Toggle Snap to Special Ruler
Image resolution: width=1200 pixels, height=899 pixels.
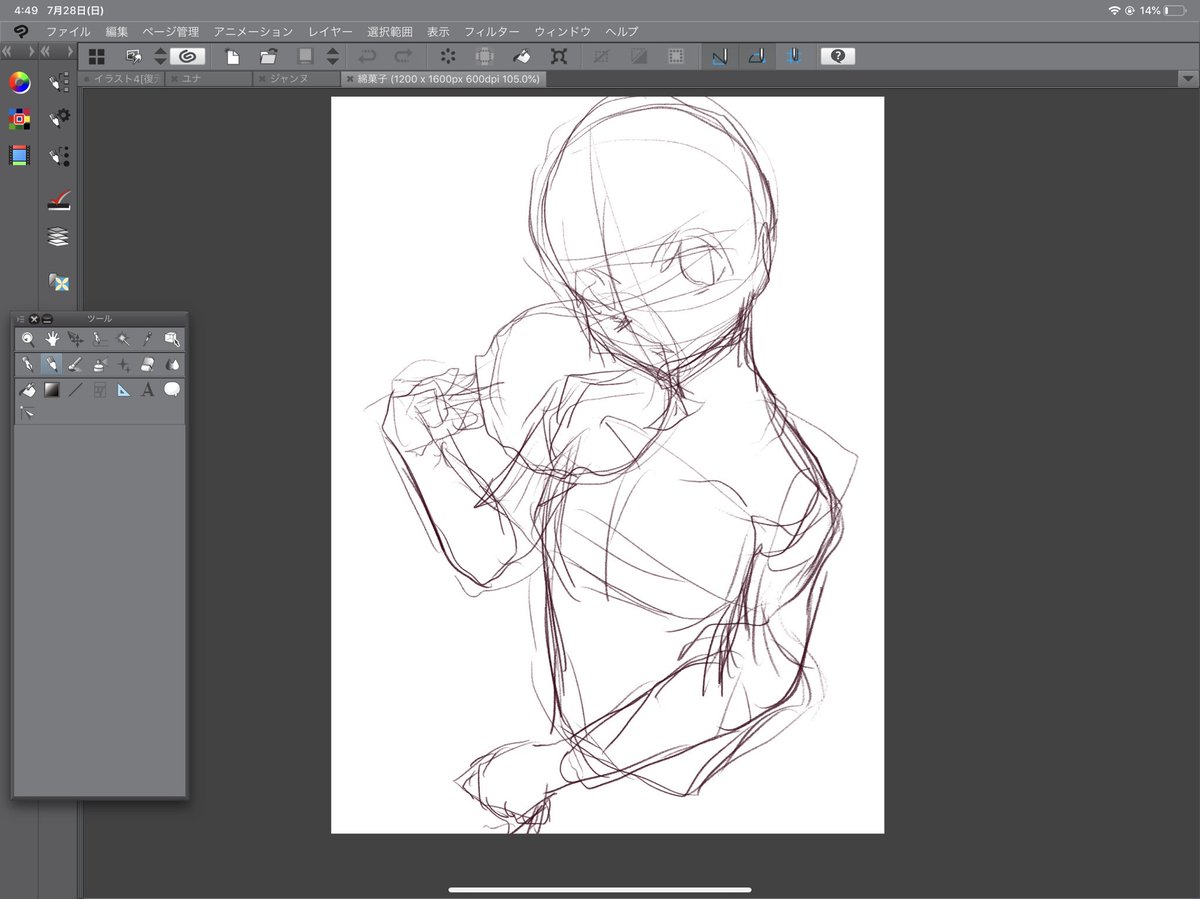coord(757,56)
